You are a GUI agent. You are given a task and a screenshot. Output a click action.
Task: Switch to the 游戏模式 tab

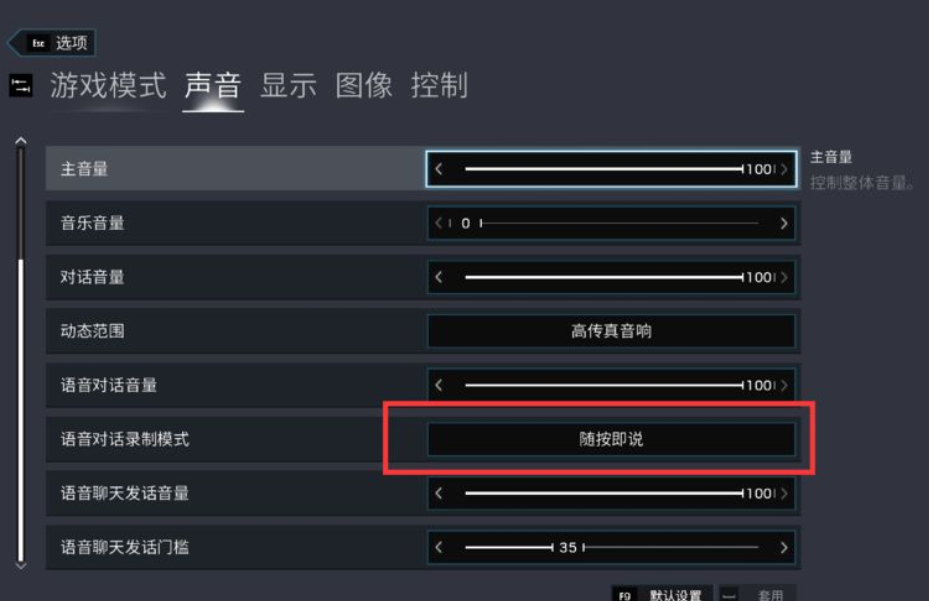108,86
